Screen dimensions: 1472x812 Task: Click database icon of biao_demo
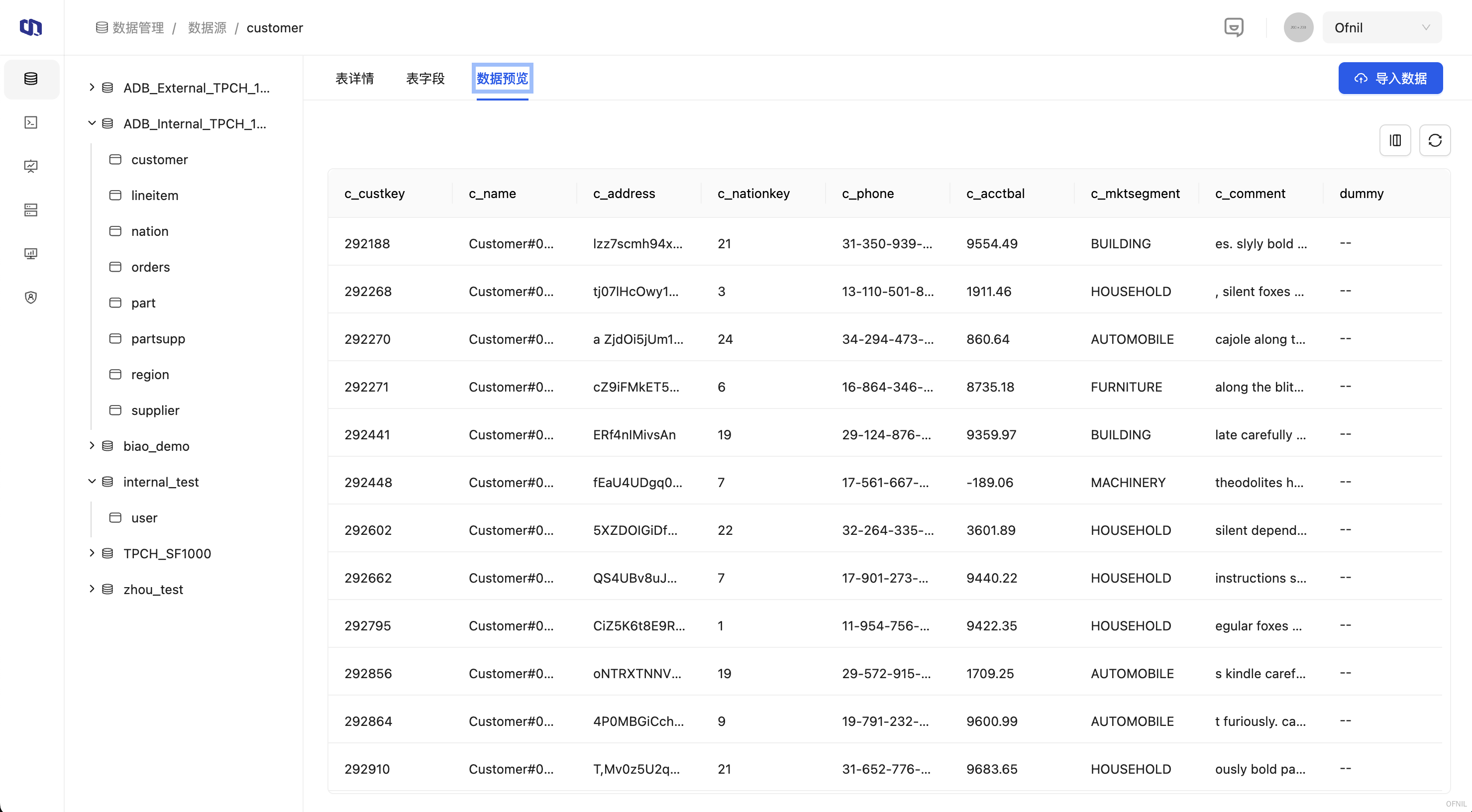pos(107,446)
